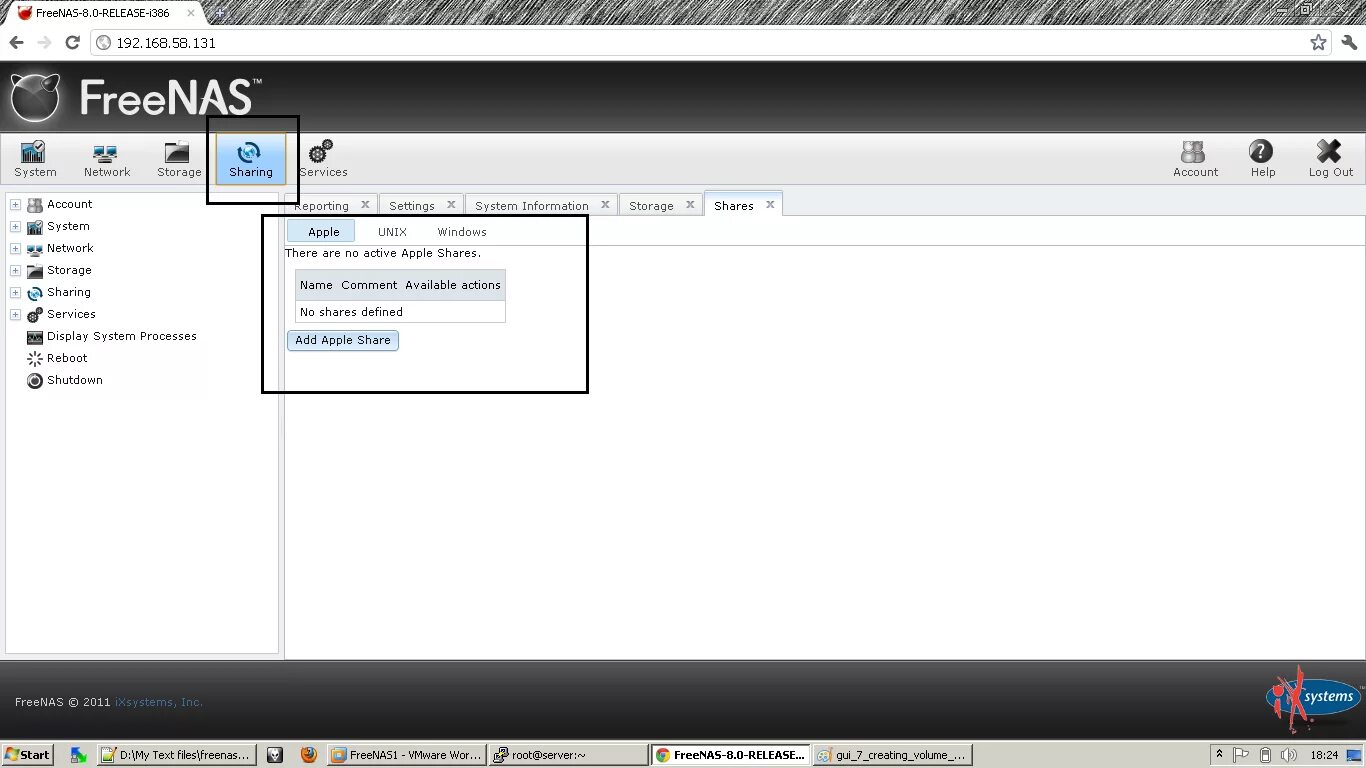This screenshot has height=768, width=1366.
Task: Close the System Information tab
Action: pos(605,204)
